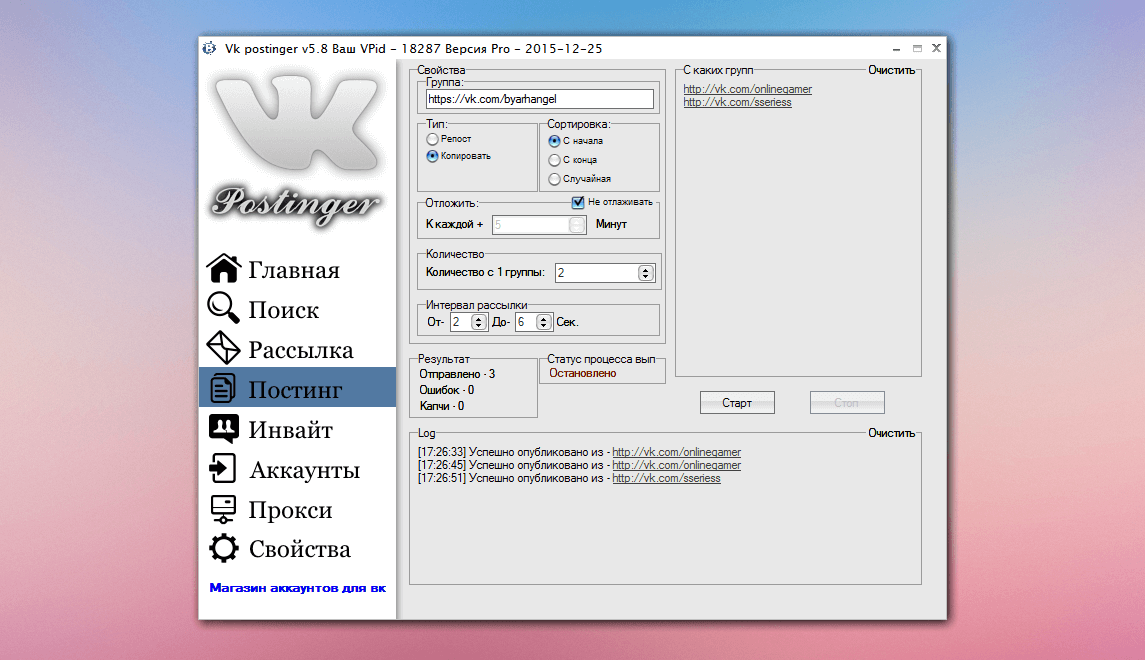
Task: Clear the С каких групп list
Action: click(892, 70)
